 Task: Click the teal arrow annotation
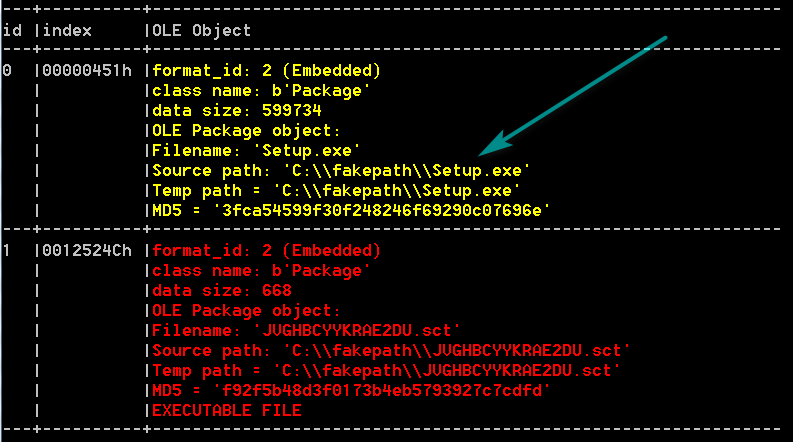click(x=572, y=95)
